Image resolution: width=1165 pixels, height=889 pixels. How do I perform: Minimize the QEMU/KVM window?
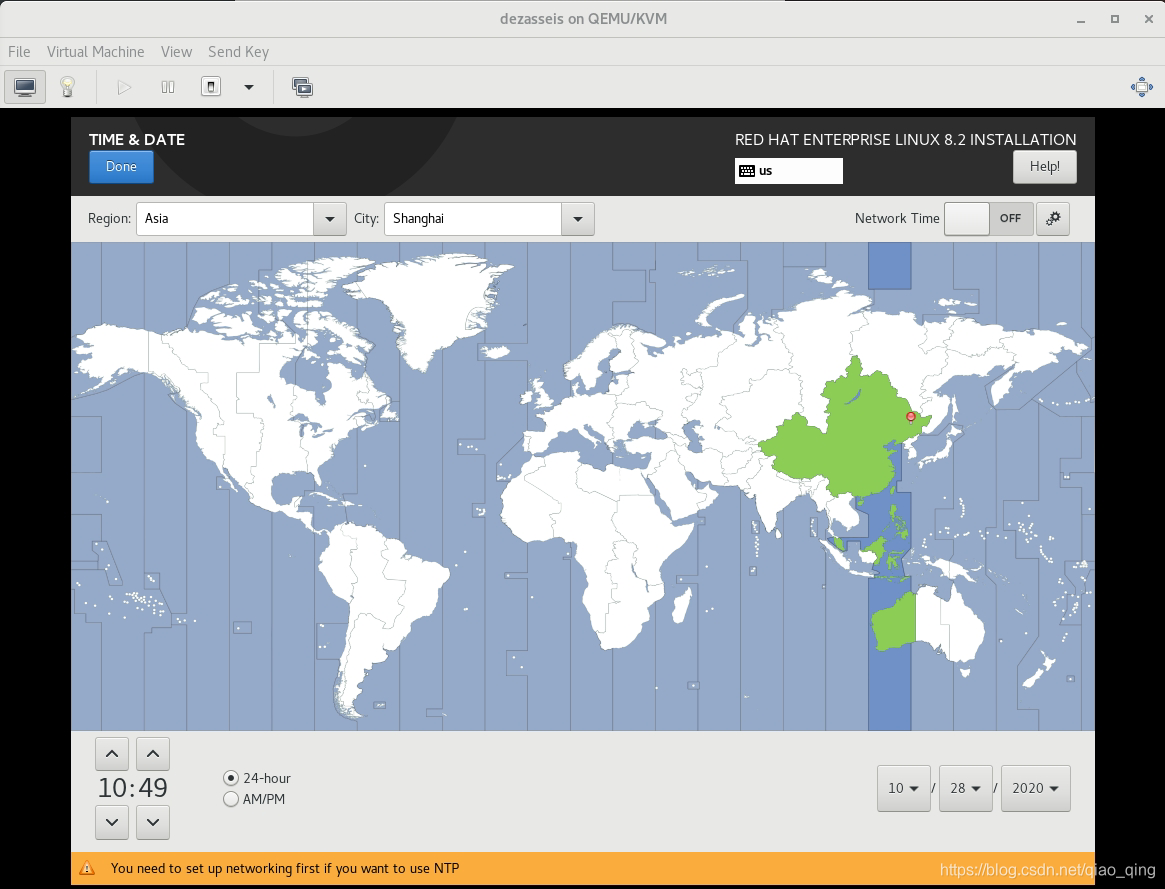pos(1081,19)
